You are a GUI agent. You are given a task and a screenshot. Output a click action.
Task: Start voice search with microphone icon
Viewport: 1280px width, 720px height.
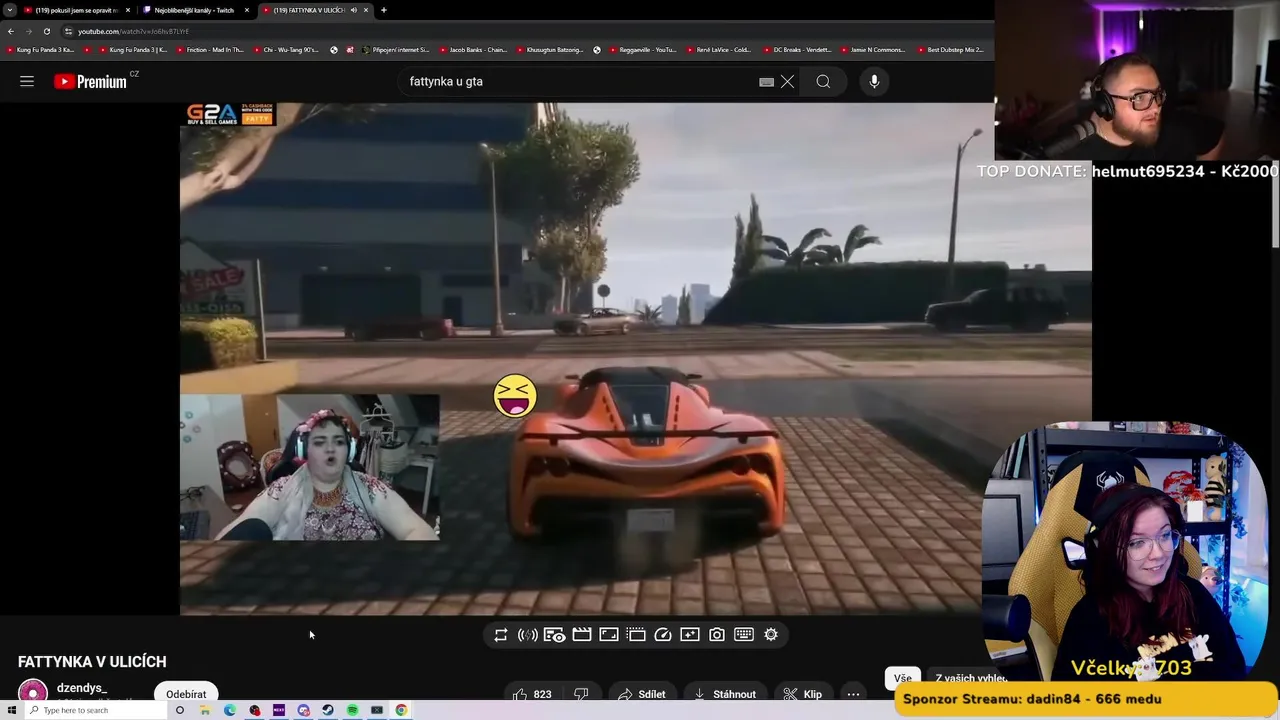[874, 82]
